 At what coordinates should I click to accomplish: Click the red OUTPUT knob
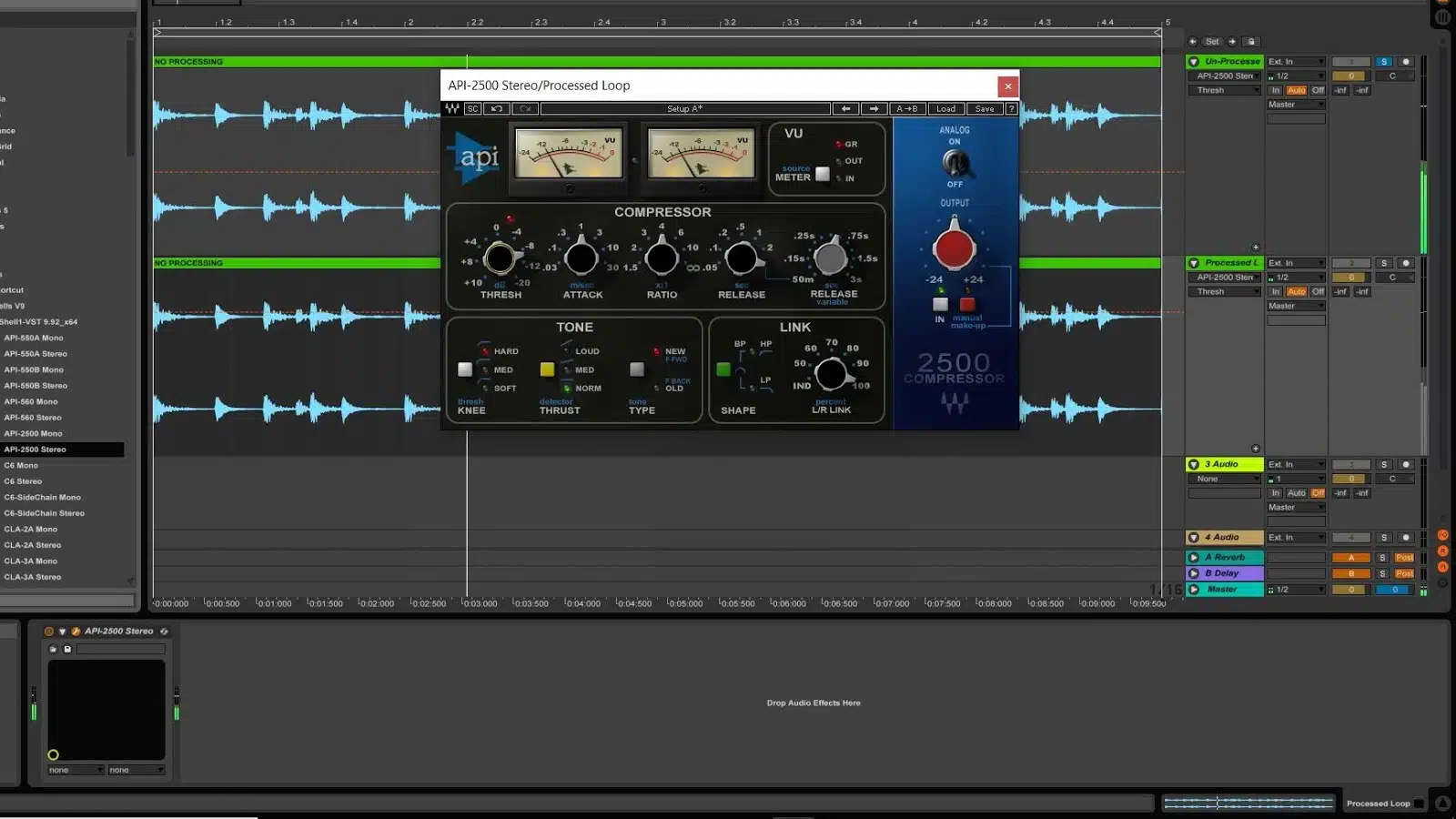954,248
